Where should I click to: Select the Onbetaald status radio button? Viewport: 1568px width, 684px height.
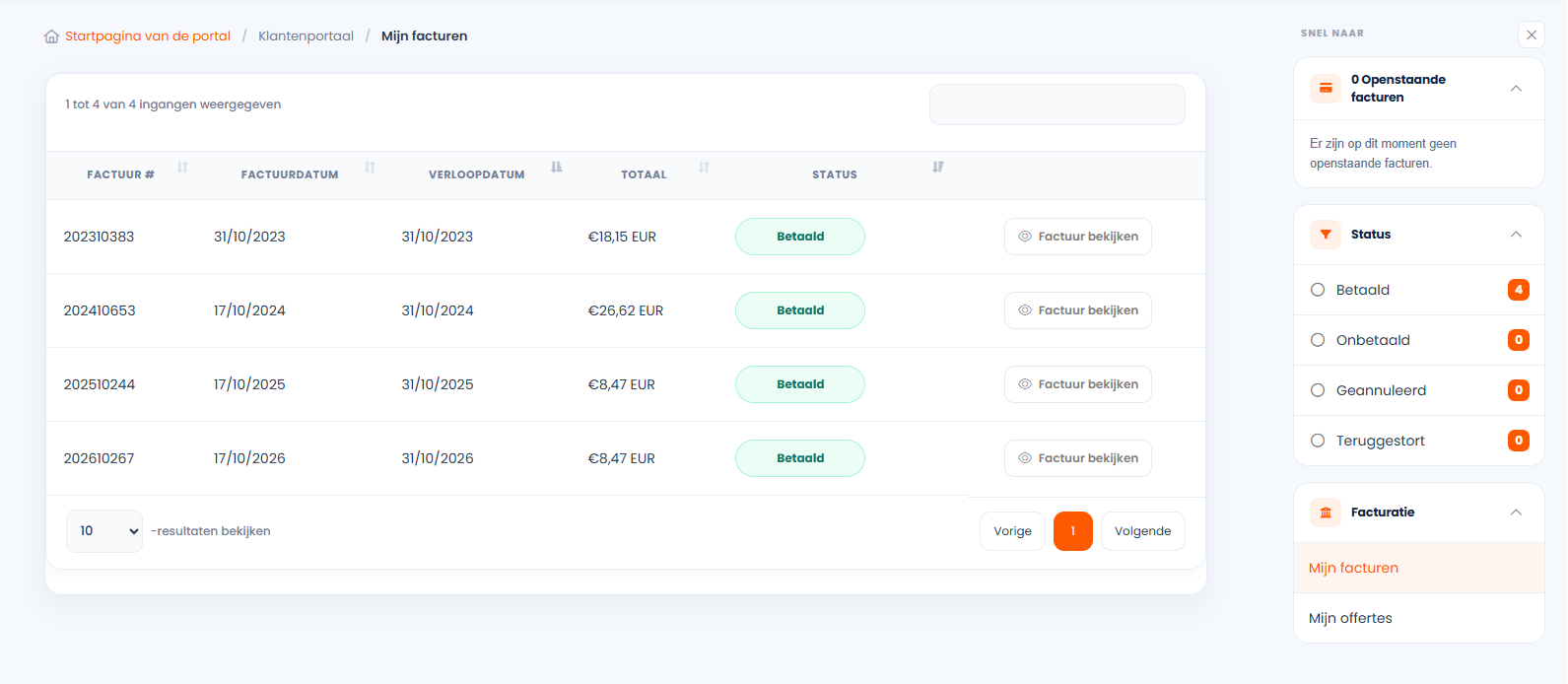(x=1318, y=340)
